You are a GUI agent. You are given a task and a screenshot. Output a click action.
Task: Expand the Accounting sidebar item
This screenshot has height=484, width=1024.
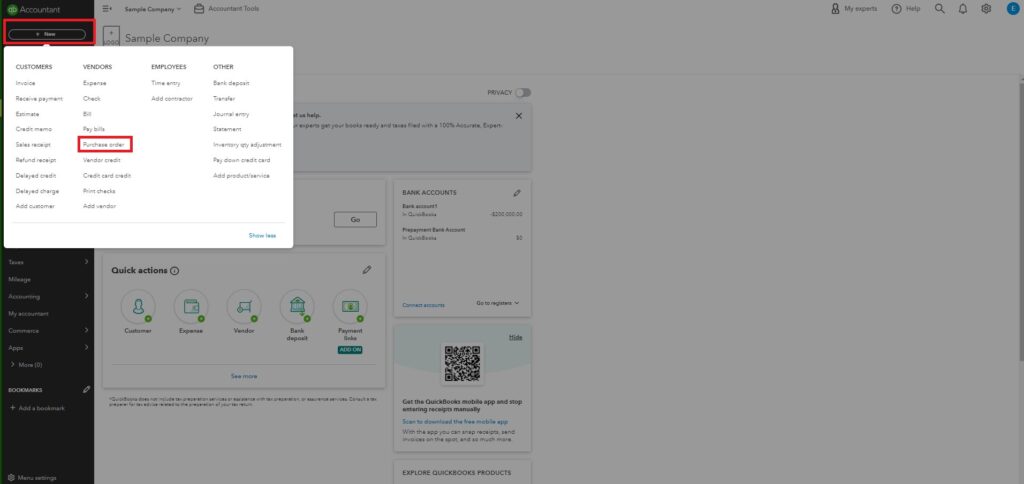coord(48,296)
